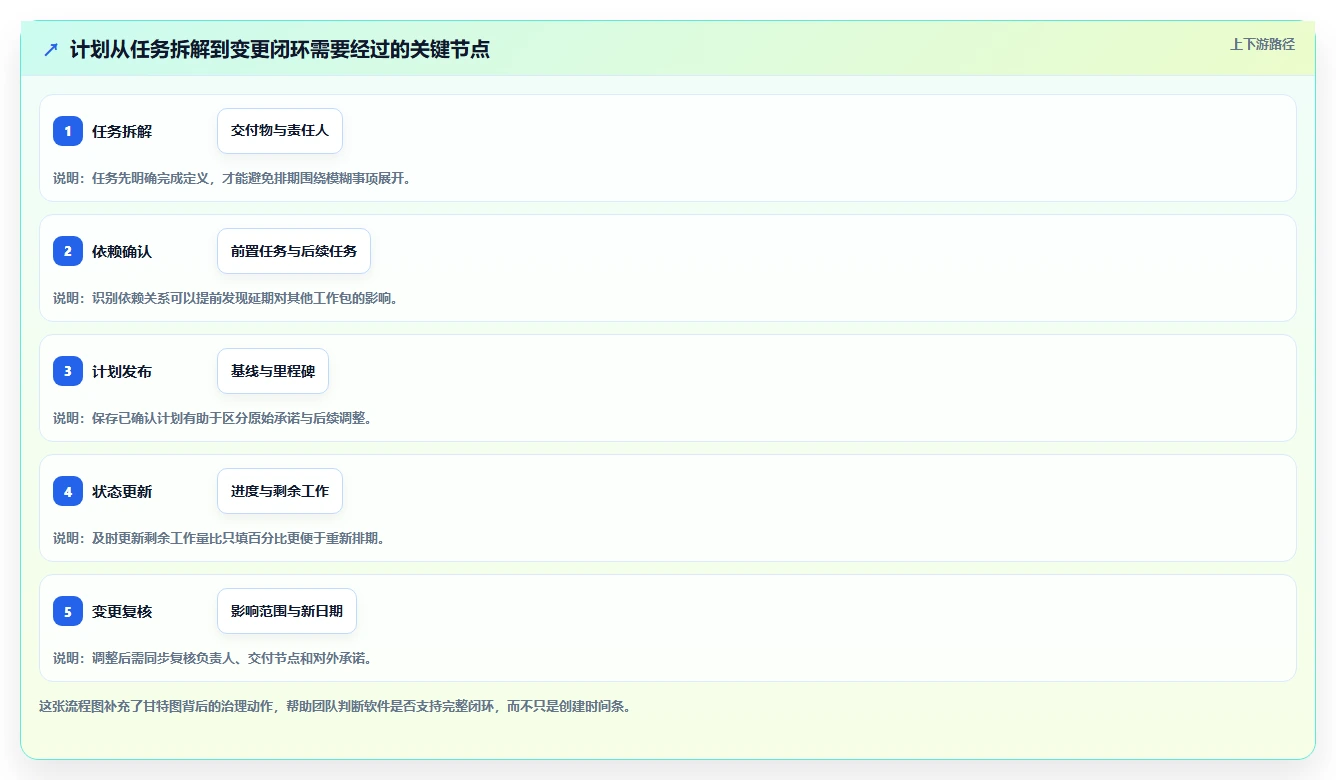Screen dimensions: 1336x780
Task: Click the arrow icon beside the flowchart title
Action: 51,49
